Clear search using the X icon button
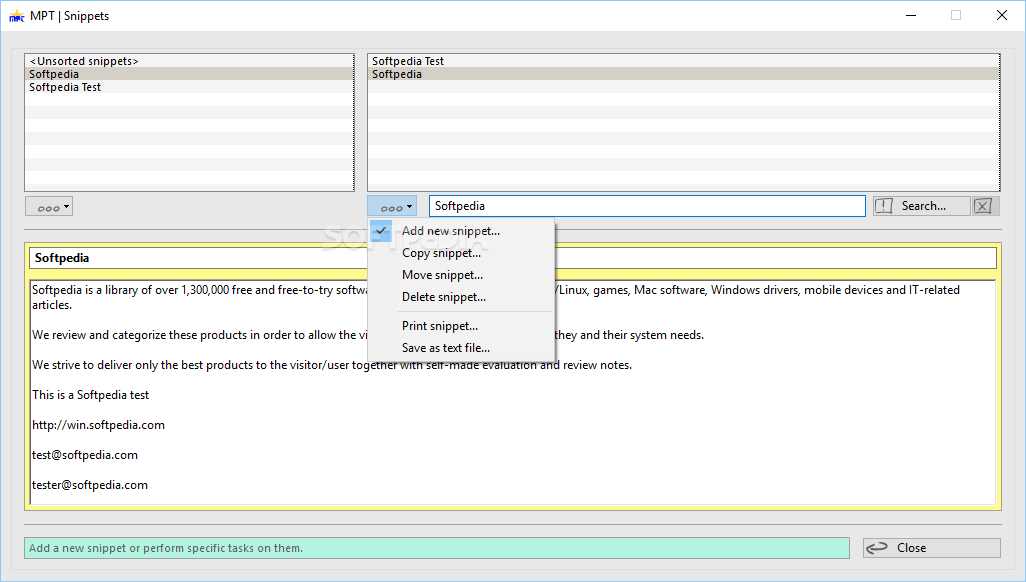Screen dimensions: 1026x582 (983, 206)
